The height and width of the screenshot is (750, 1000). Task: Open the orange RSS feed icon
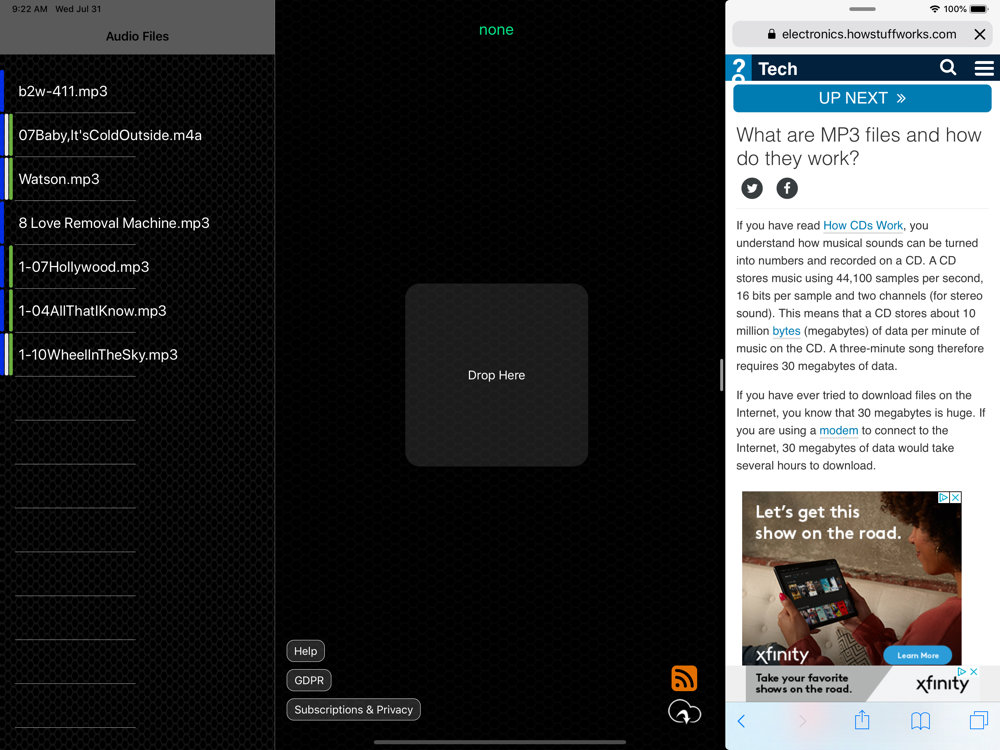[684, 678]
